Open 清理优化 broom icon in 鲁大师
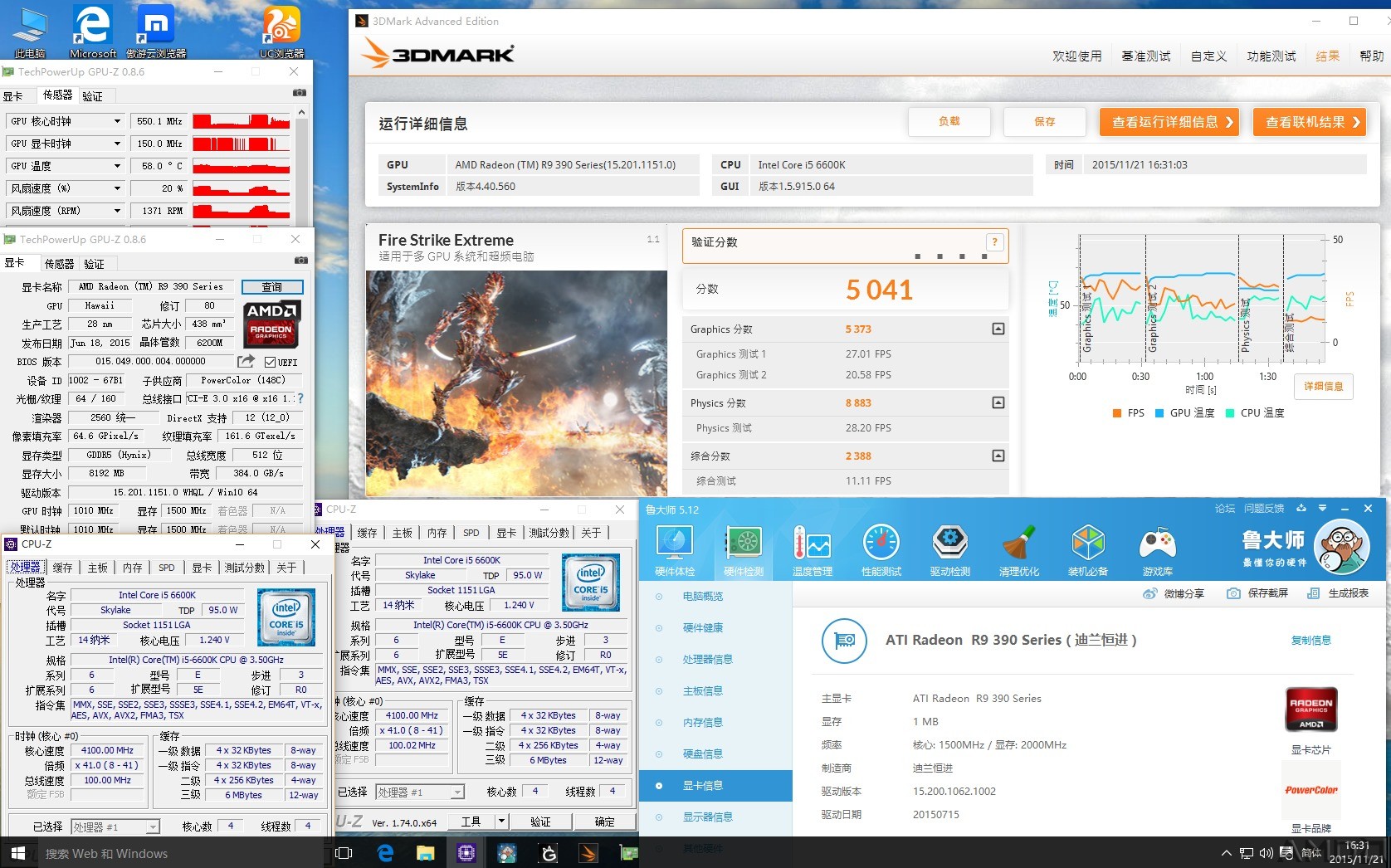The width and height of the screenshot is (1391, 868). (x=1018, y=543)
